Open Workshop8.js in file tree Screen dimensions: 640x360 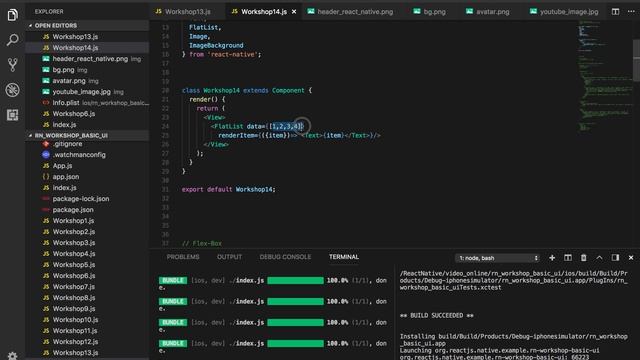(87, 298)
